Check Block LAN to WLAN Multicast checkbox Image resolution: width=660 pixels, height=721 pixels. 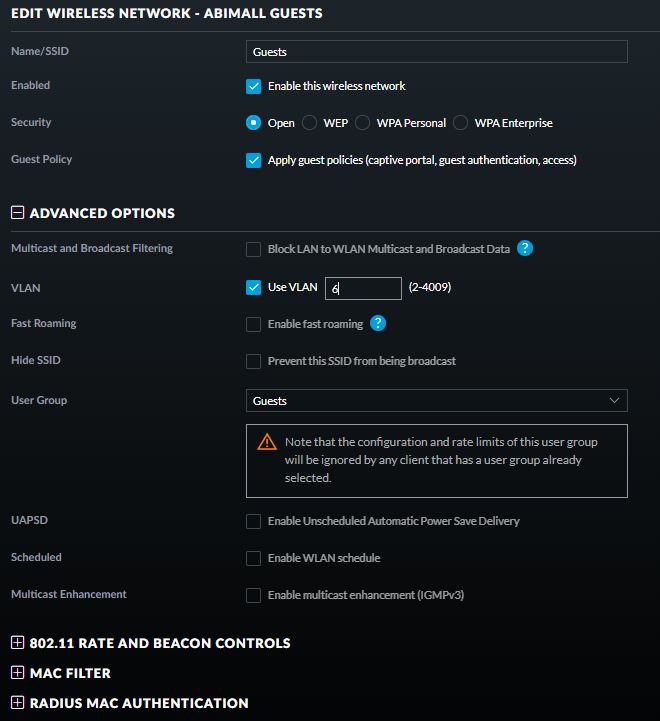[253, 249]
